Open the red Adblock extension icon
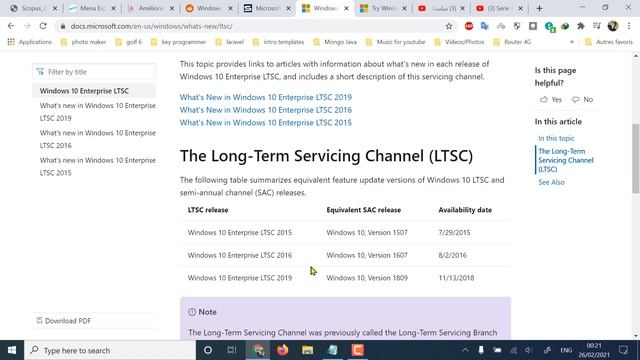640x360 pixels. click(x=469, y=26)
